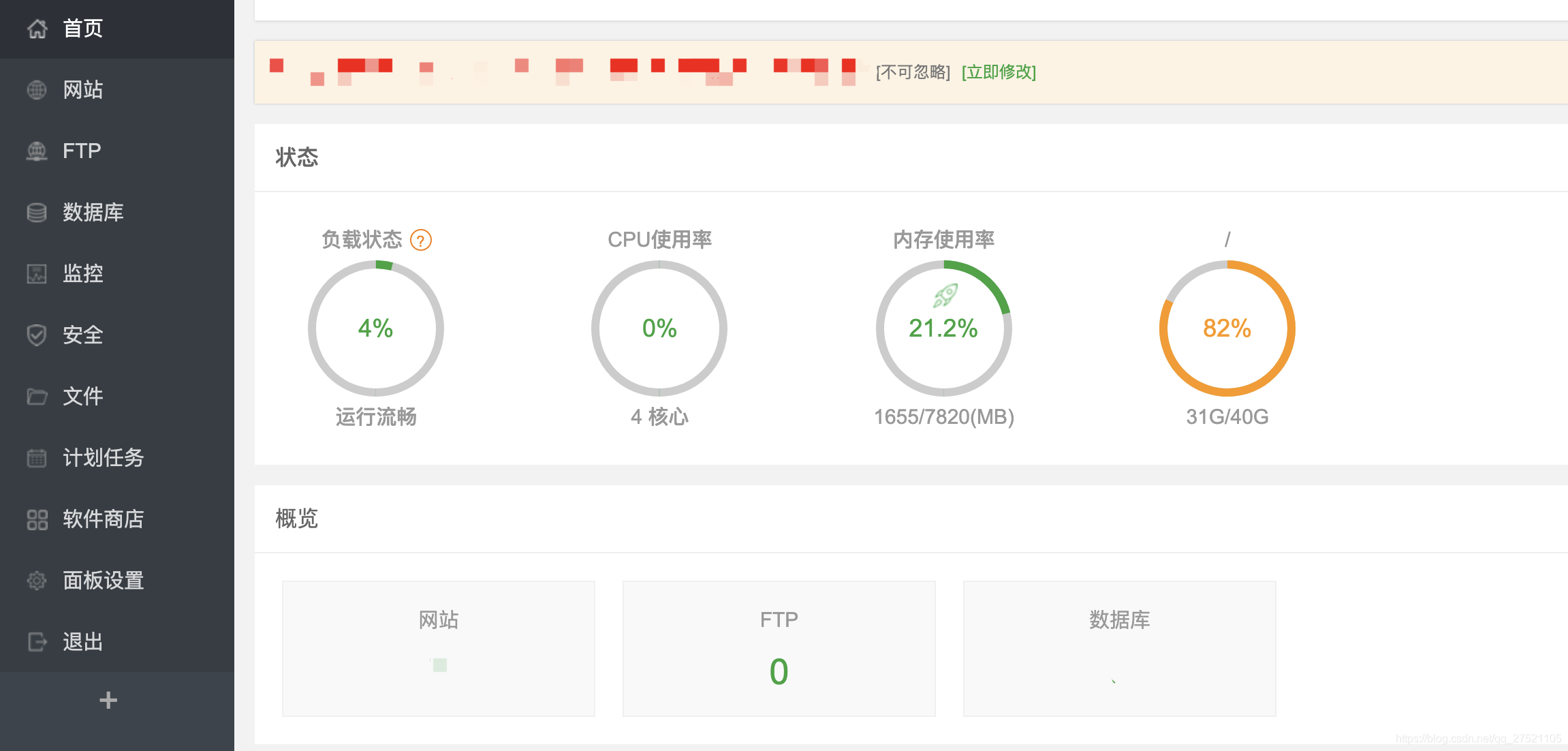Click the orange help question mark icon

[x=421, y=241]
